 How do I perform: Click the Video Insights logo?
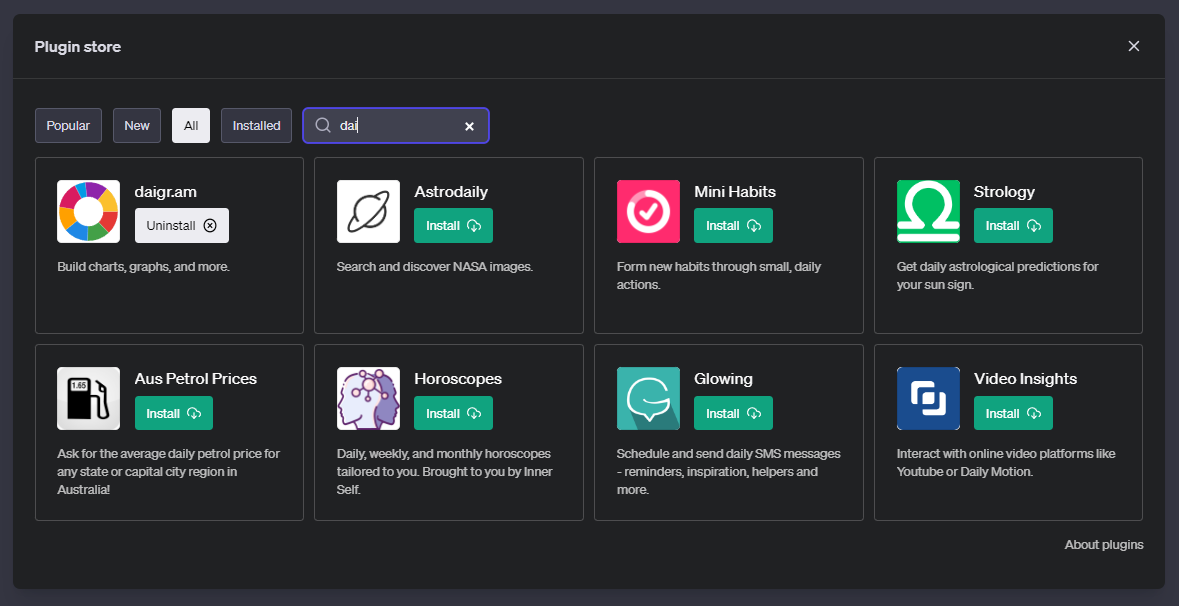tap(928, 398)
